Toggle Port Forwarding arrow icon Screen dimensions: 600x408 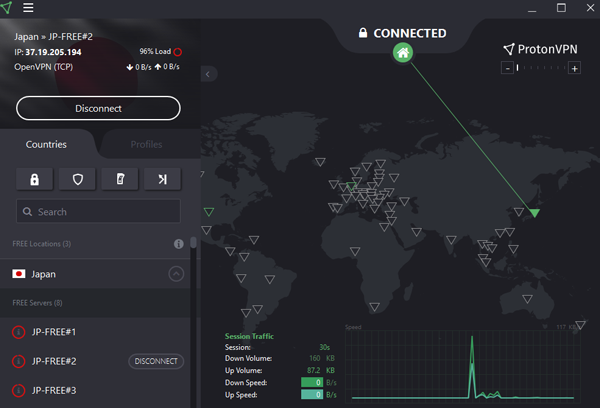click(x=163, y=179)
